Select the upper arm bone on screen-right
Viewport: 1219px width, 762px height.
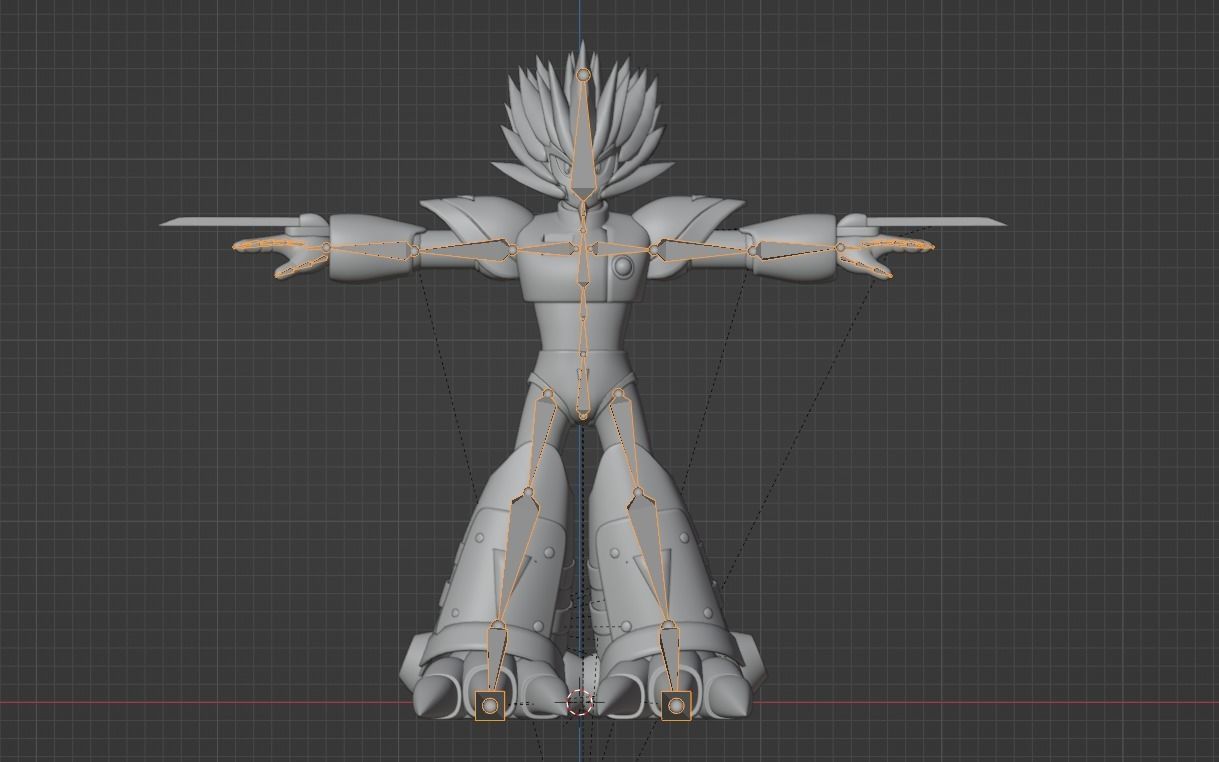click(700, 248)
